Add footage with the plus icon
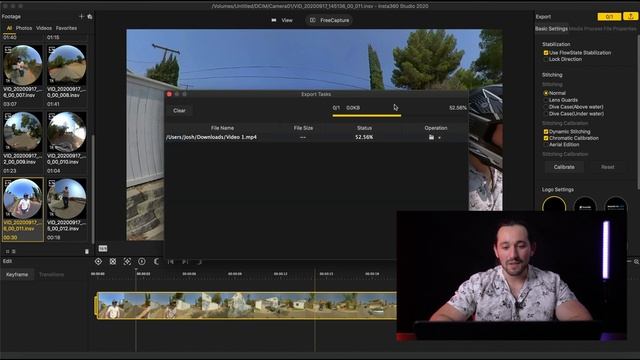This screenshot has width=640, height=360. click(x=81, y=16)
